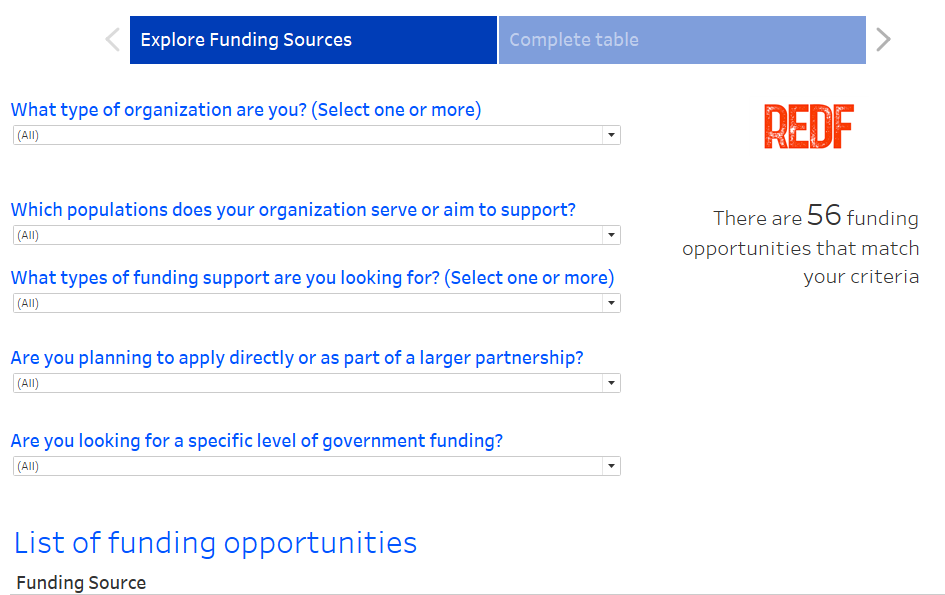The height and width of the screenshot is (595, 945).
Task: Click the 'specific level of government funding' question
Action: [257, 441]
